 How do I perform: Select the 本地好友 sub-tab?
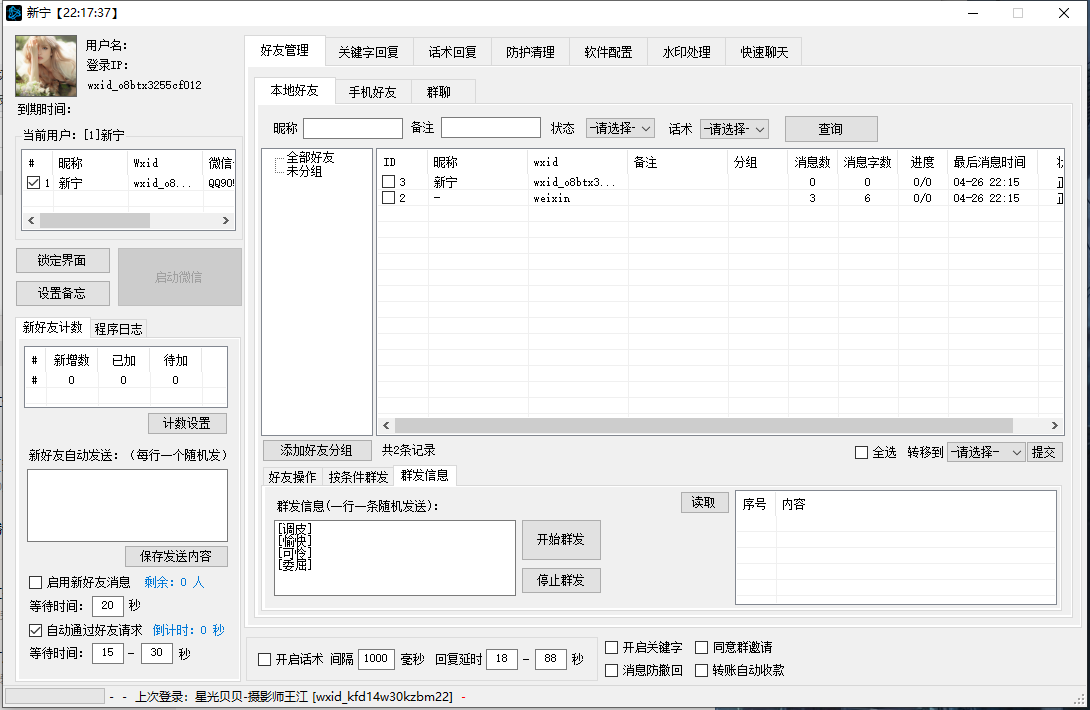click(295, 90)
